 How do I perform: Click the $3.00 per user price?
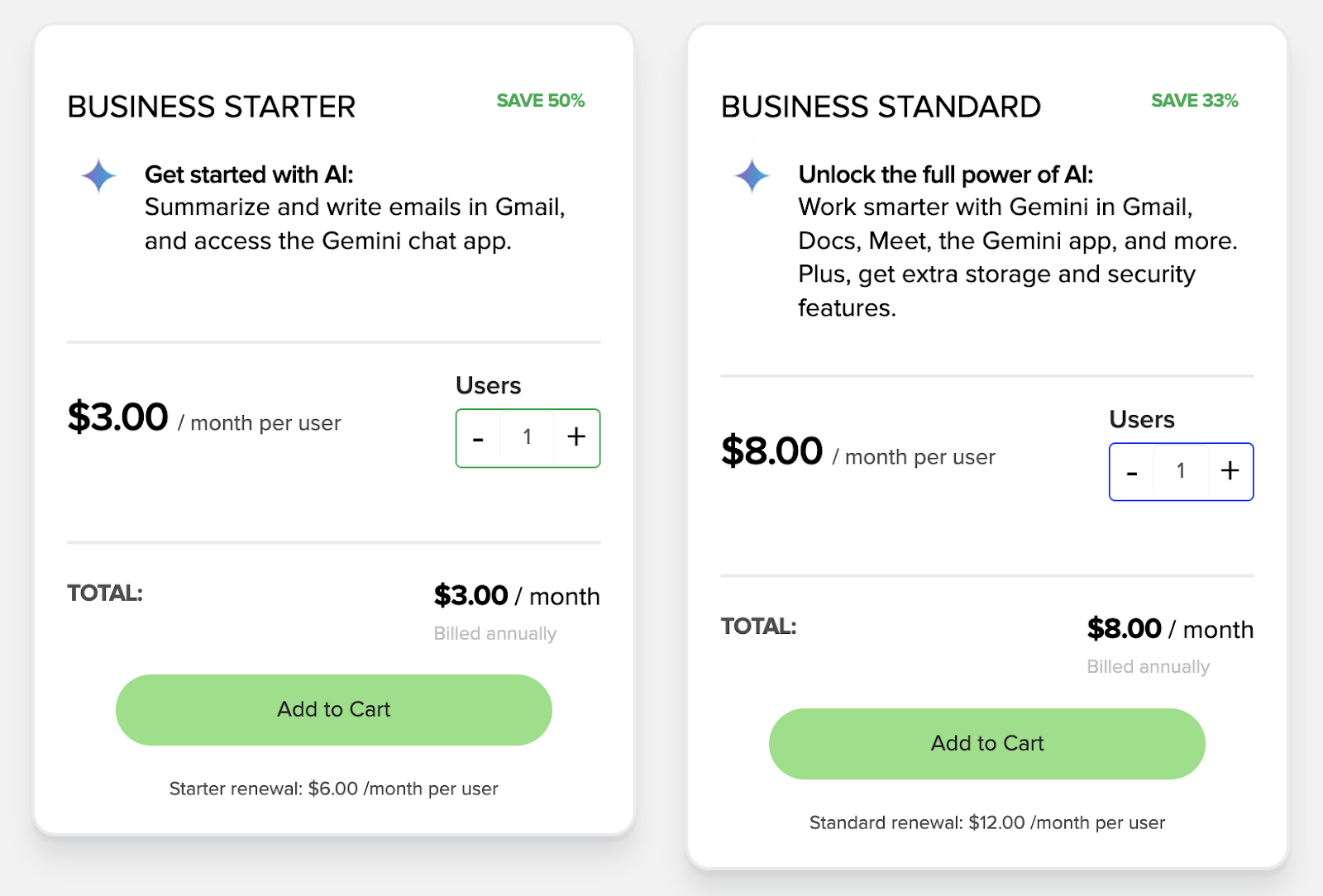tap(118, 417)
